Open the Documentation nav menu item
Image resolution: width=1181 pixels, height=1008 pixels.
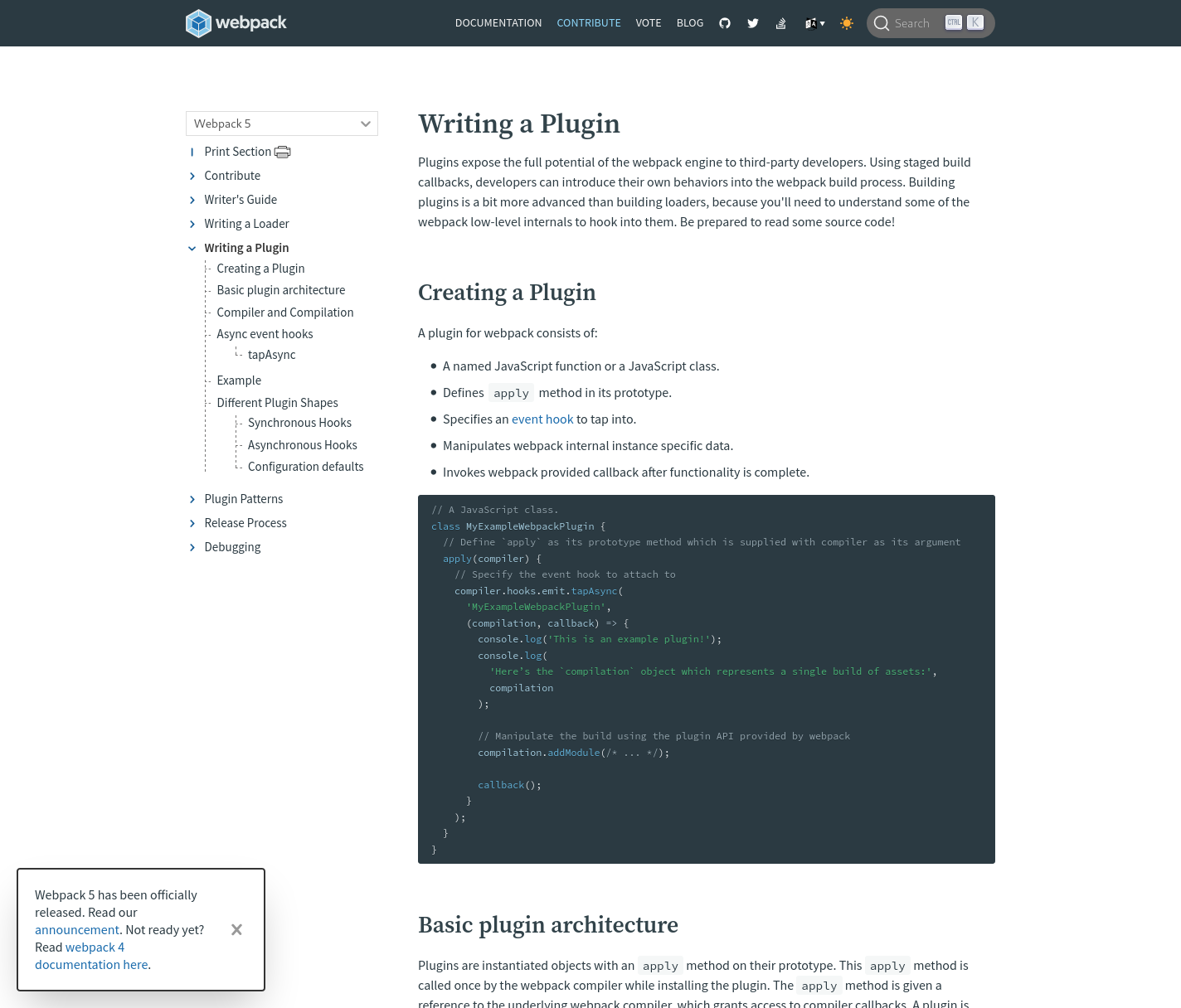[x=498, y=23]
